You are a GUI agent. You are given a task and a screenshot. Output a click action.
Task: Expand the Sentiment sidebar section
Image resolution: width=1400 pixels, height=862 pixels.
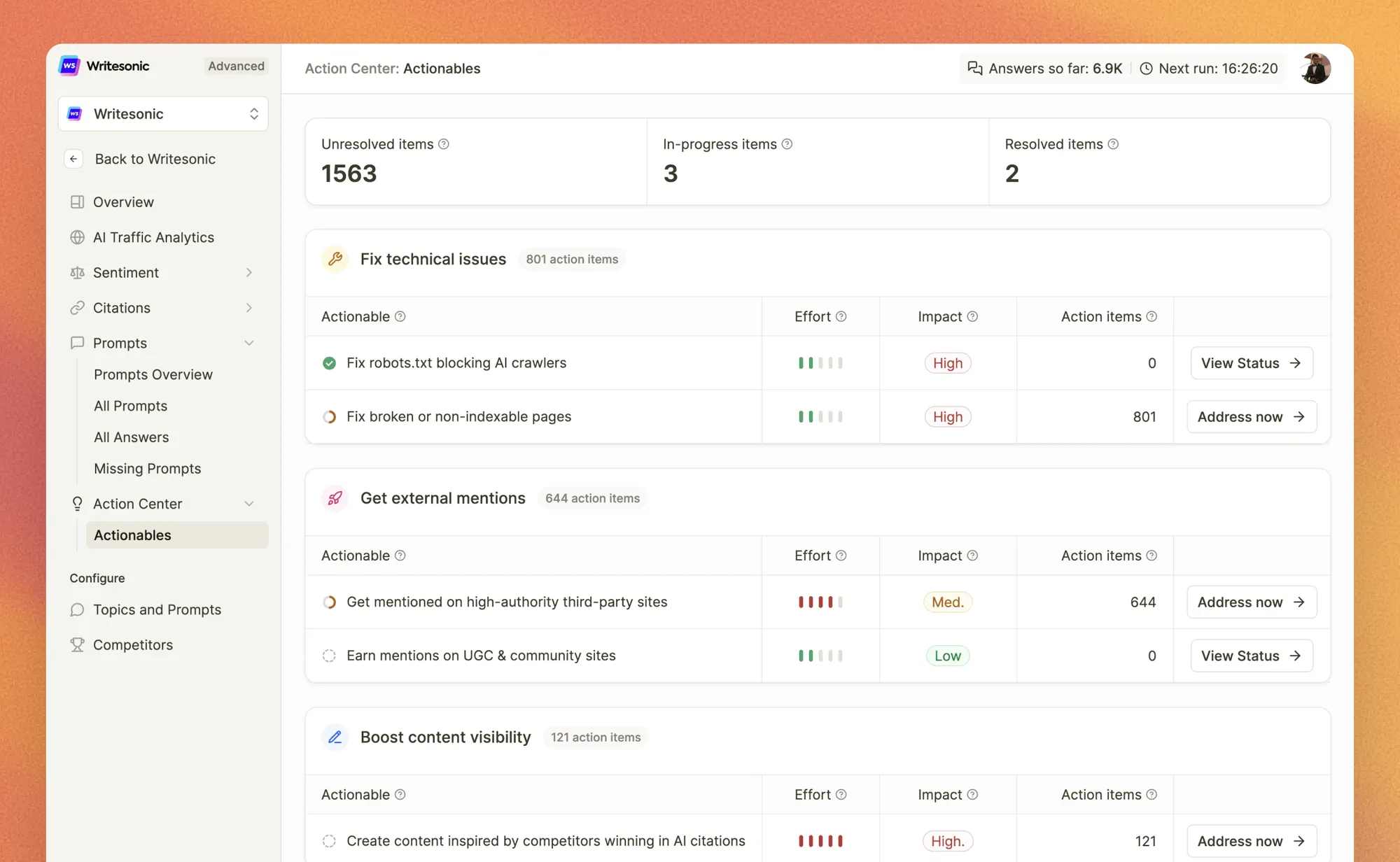tap(249, 272)
